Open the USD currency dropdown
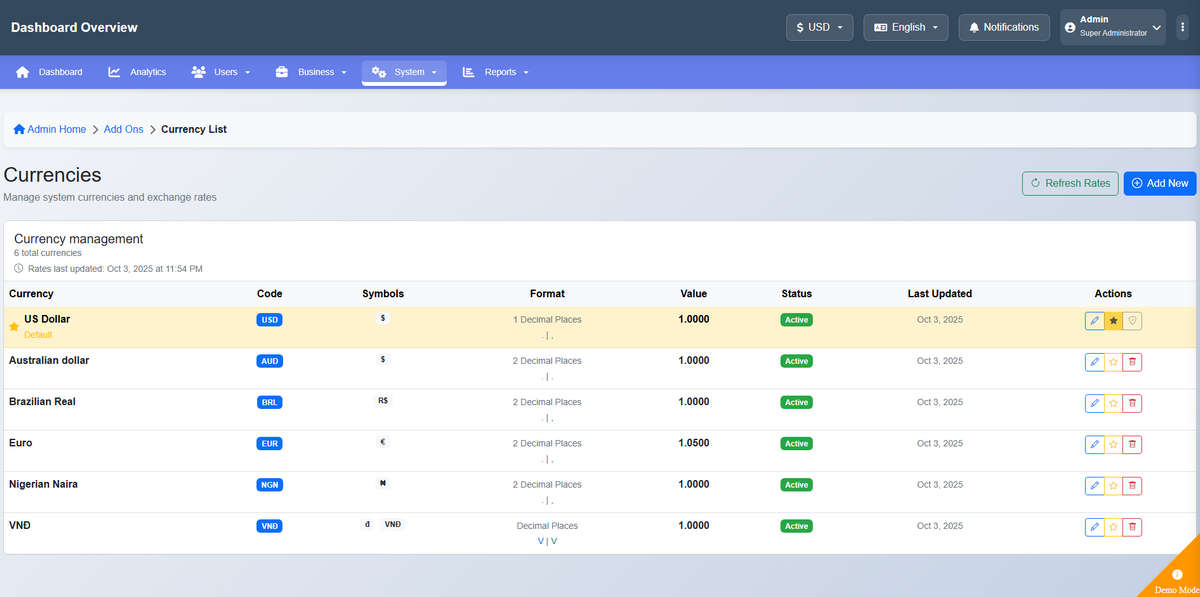The image size is (1200, 597). (x=819, y=27)
